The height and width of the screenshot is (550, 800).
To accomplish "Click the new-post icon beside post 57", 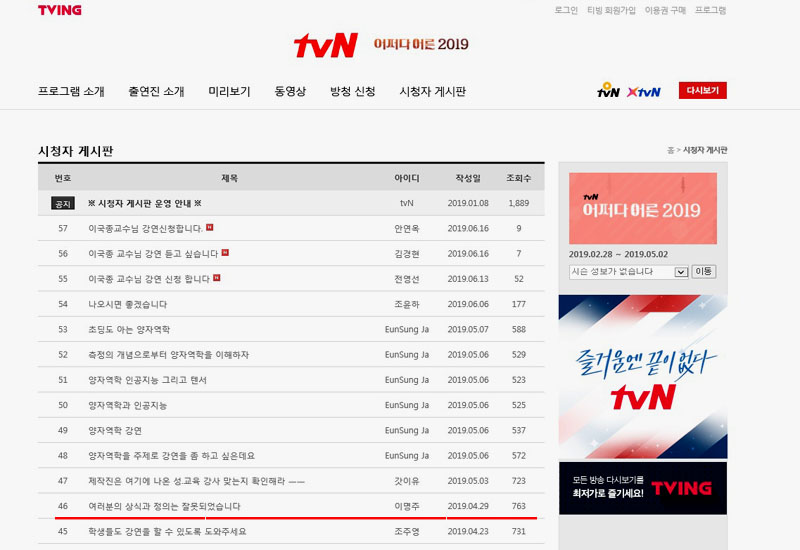I will pyautogui.click(x=210, y=227).
